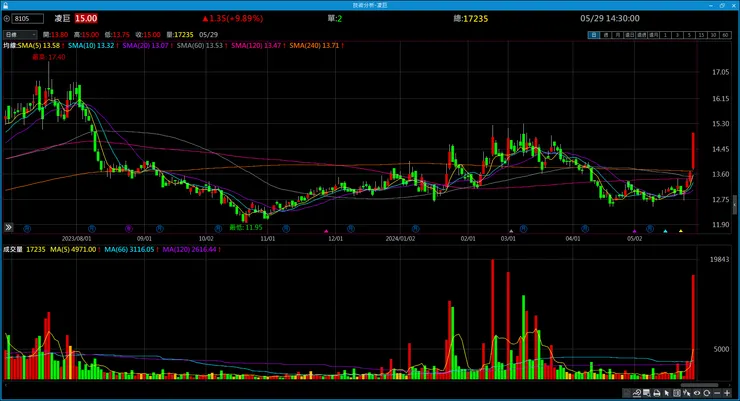740x401 pixels.
Task: Expand the double-chevron panel at chart left
Action: 8,227
